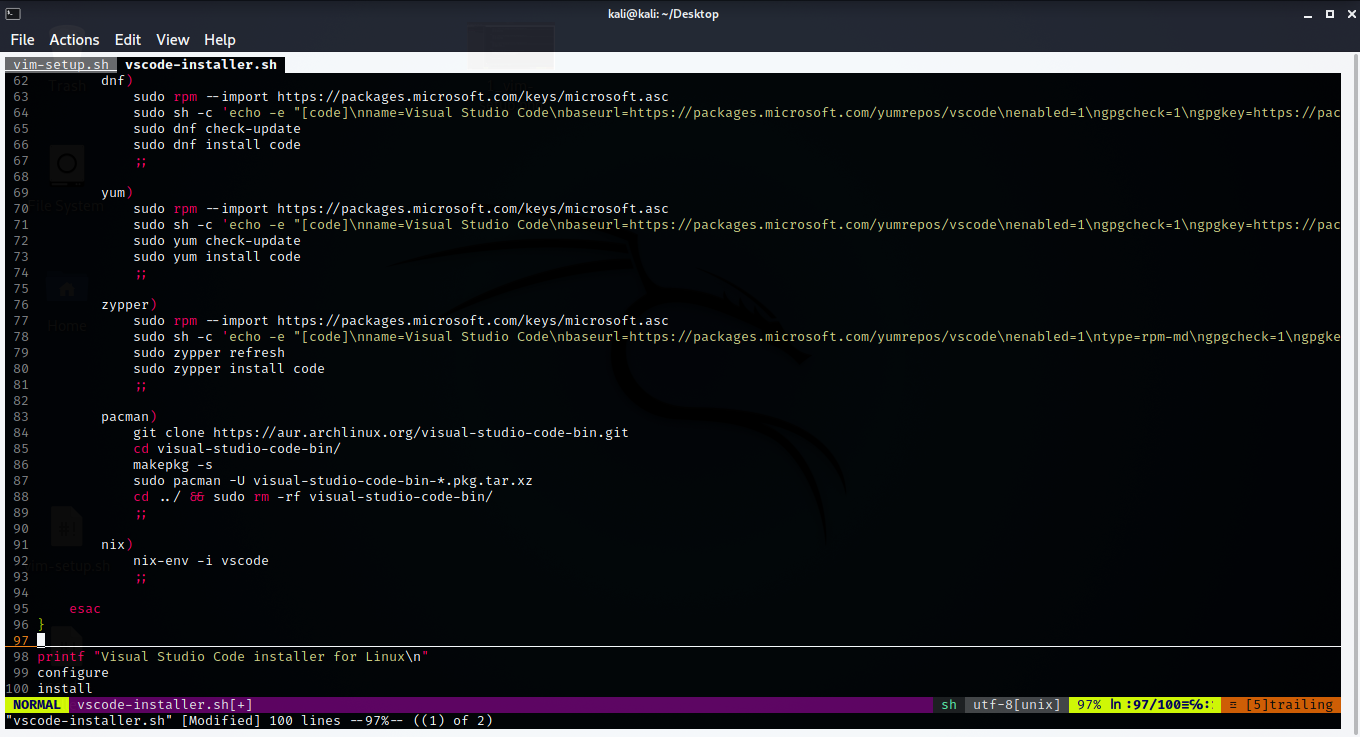
Task: Click the sh filetype status segment
Action: pos(949,705)
